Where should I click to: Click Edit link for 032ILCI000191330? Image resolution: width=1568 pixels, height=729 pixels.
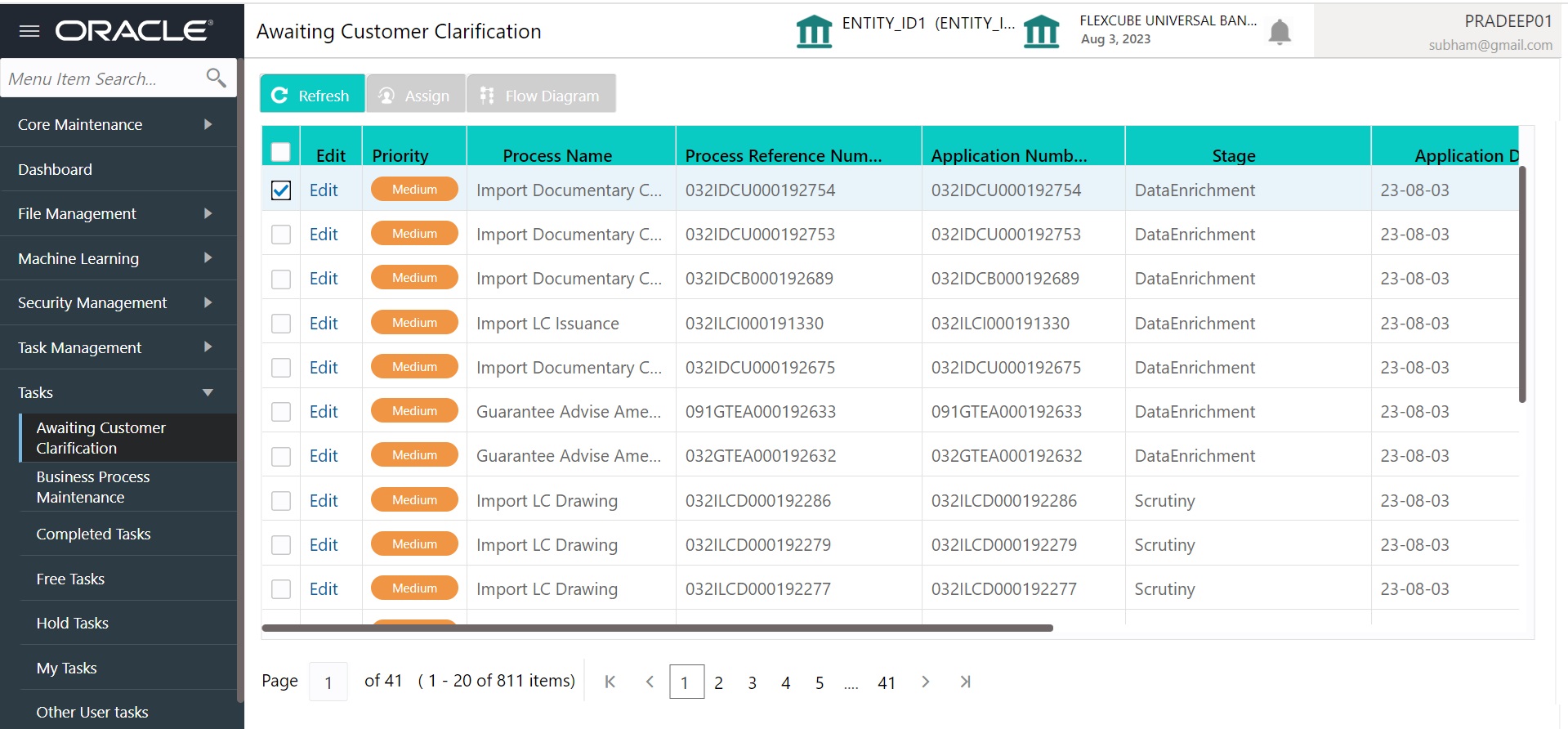coord(324,324)
